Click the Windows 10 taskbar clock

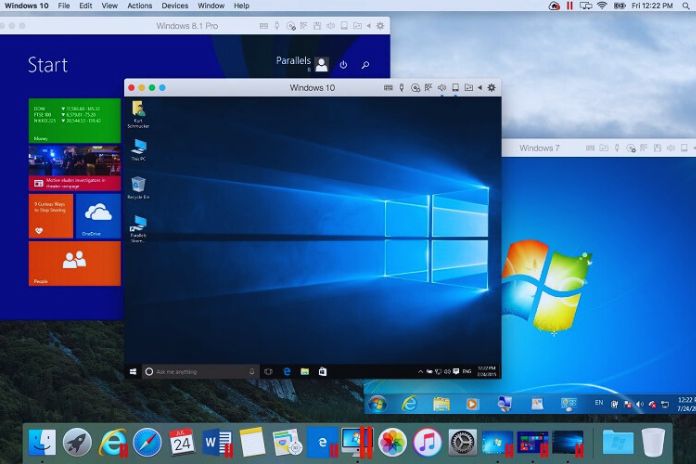(x=486, y=372)
